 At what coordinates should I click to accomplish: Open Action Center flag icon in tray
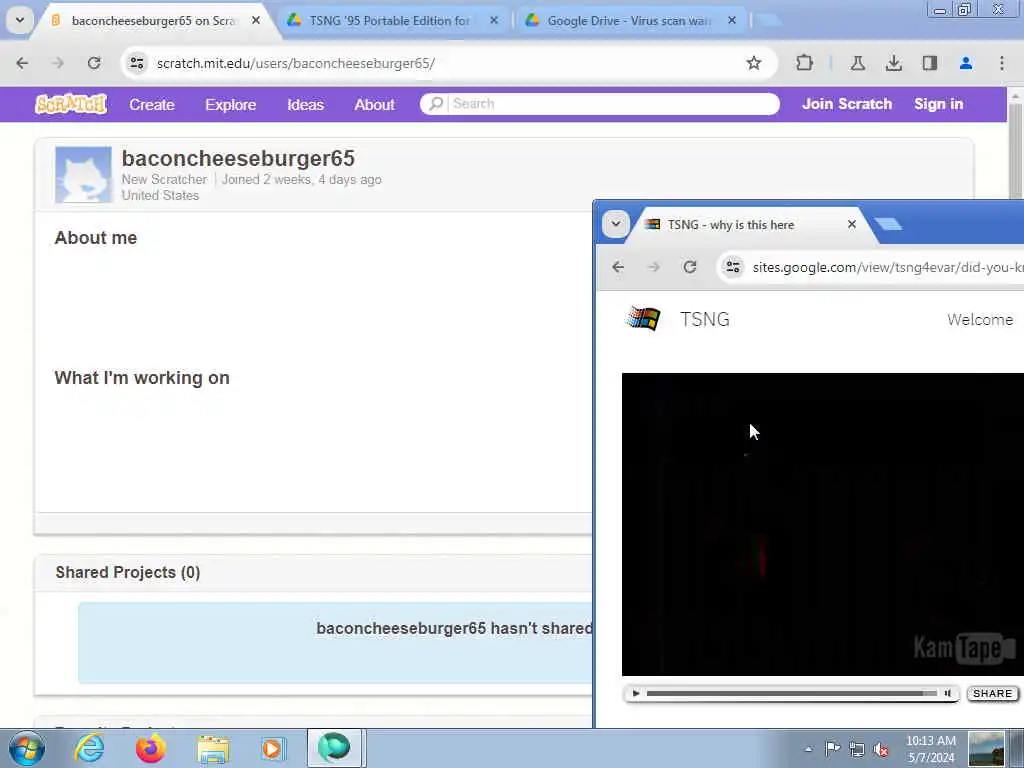click(x=833, y=749)
